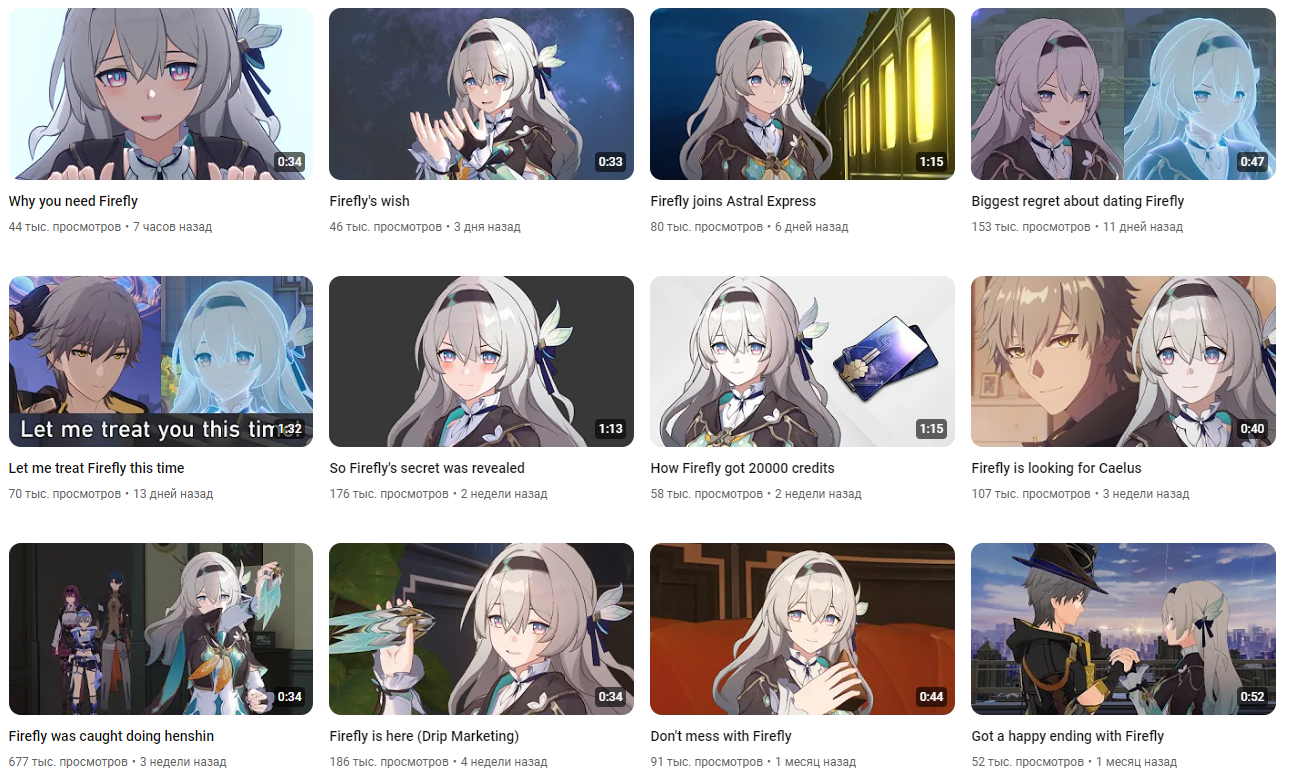Click 'Firefly is here (Drip Marketing)' title
Image resolution: width=1289 pixels, height=776 pixels.
click(424, 736)
